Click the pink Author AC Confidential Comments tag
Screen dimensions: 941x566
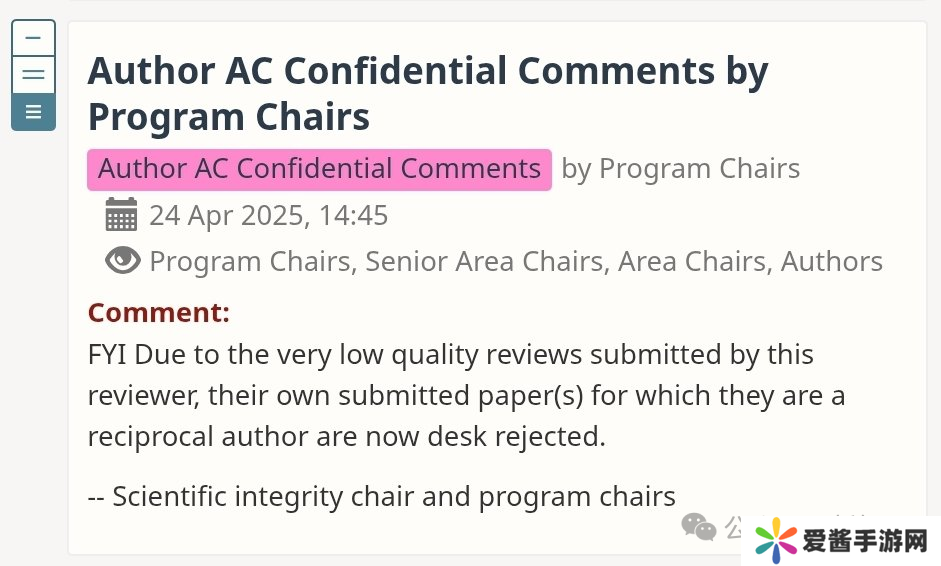coord(319,169)
